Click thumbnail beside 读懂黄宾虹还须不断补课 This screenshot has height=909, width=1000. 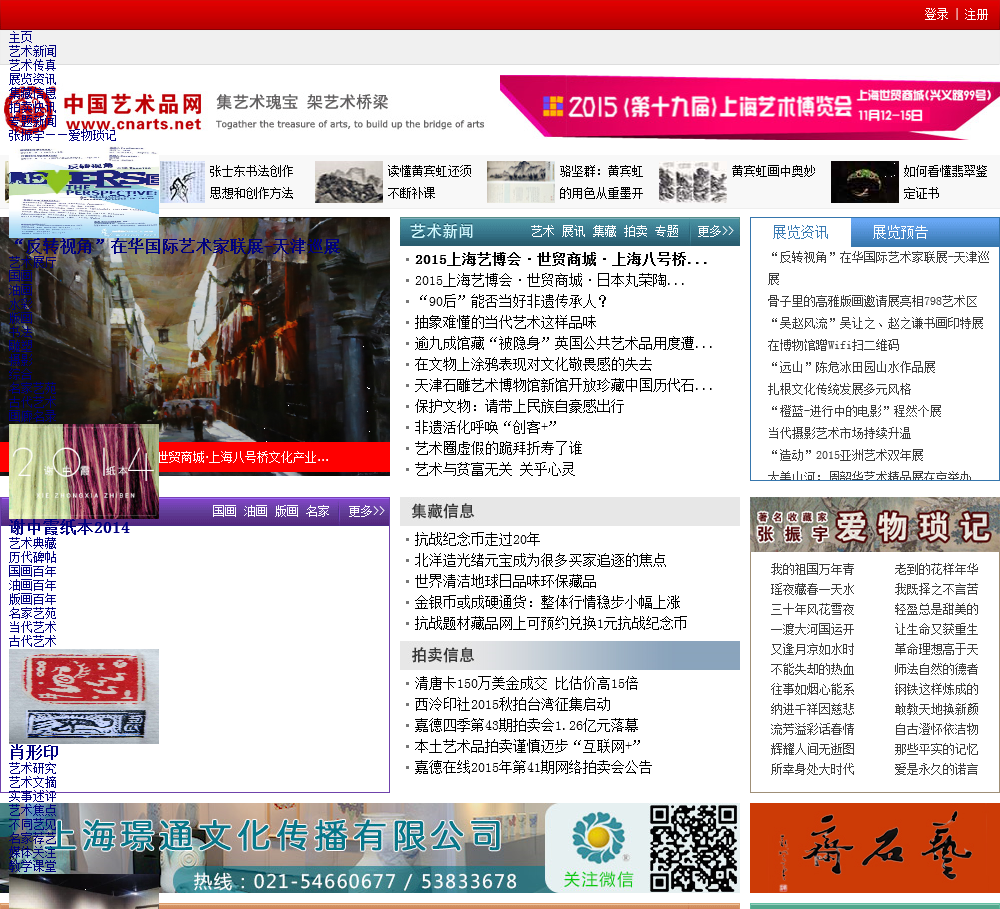click(x=349, y=182)
